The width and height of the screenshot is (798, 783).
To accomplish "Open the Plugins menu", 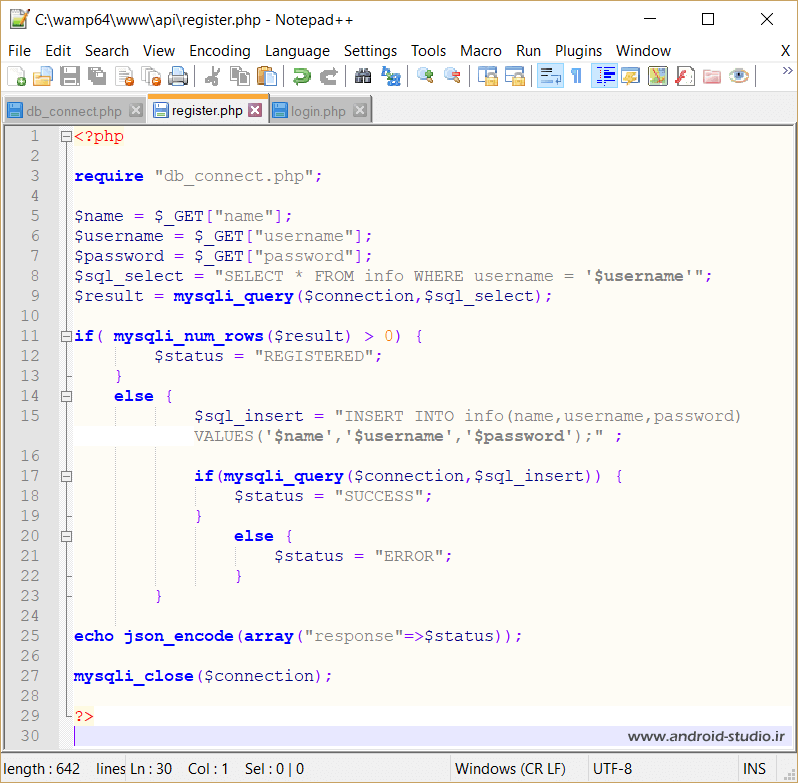I will [578, 51].
